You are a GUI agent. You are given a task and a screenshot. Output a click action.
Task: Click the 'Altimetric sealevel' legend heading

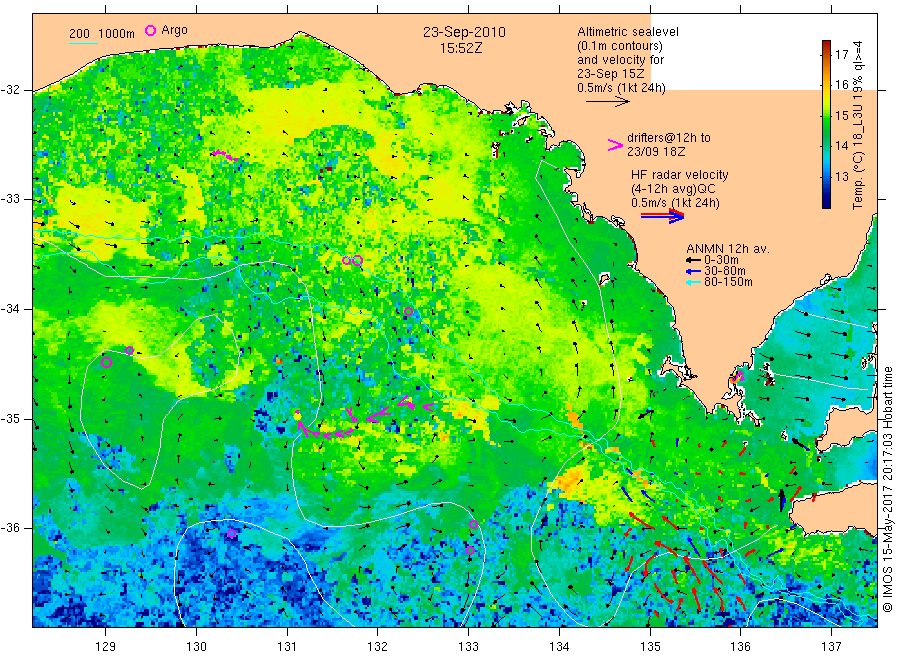coord(628,32)
